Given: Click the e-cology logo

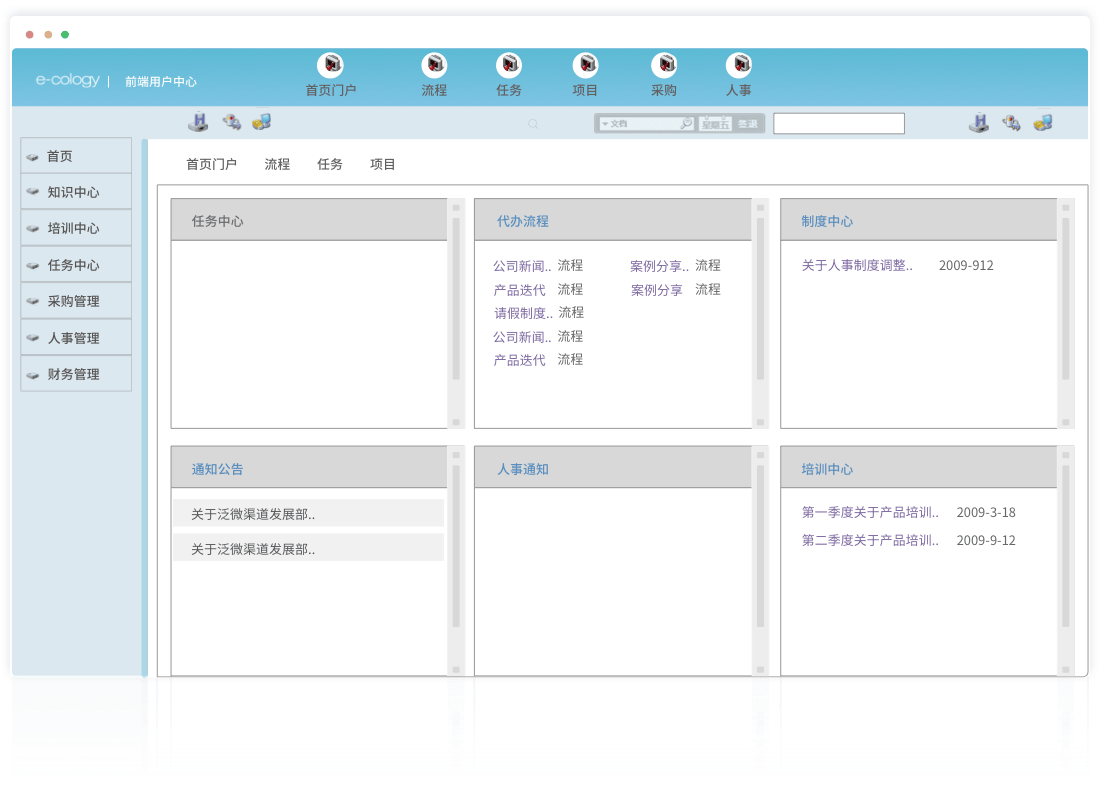Looking at the screenshot, I should point(67,81).
